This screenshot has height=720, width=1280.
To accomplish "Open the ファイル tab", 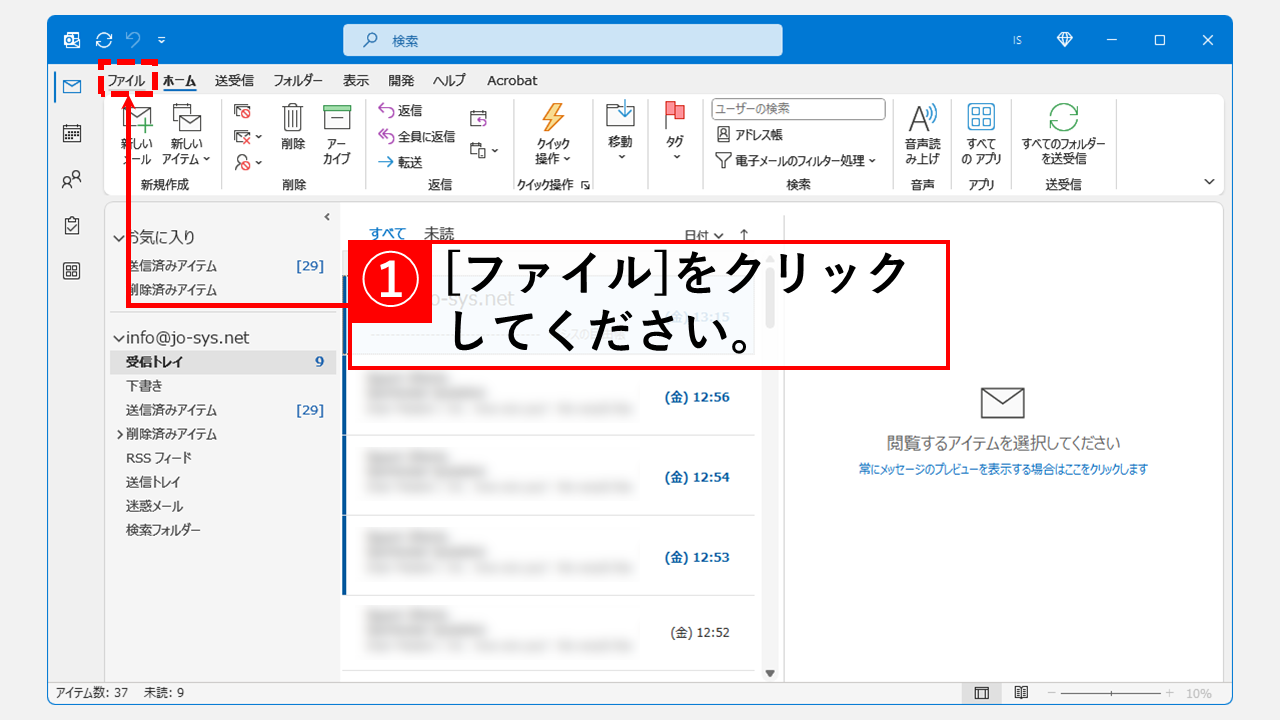I will [x=127, y=80].
